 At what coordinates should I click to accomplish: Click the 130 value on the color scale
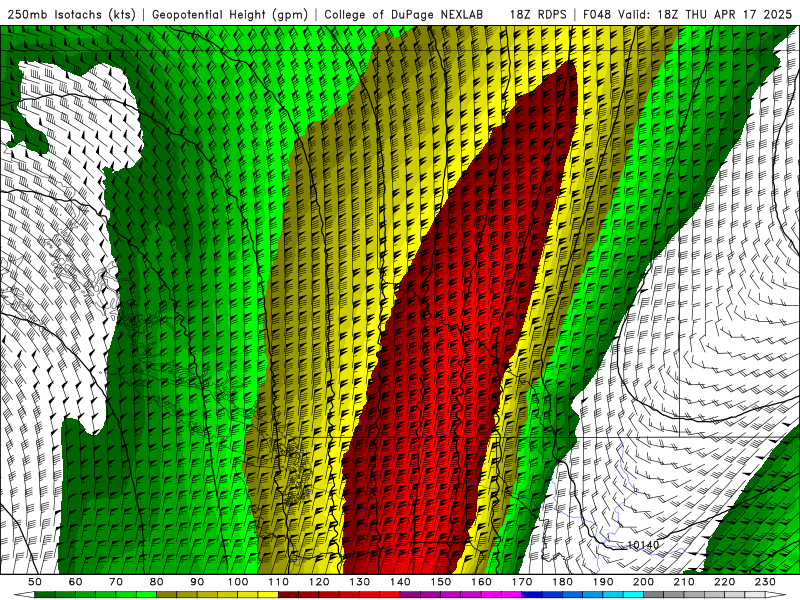360,582
